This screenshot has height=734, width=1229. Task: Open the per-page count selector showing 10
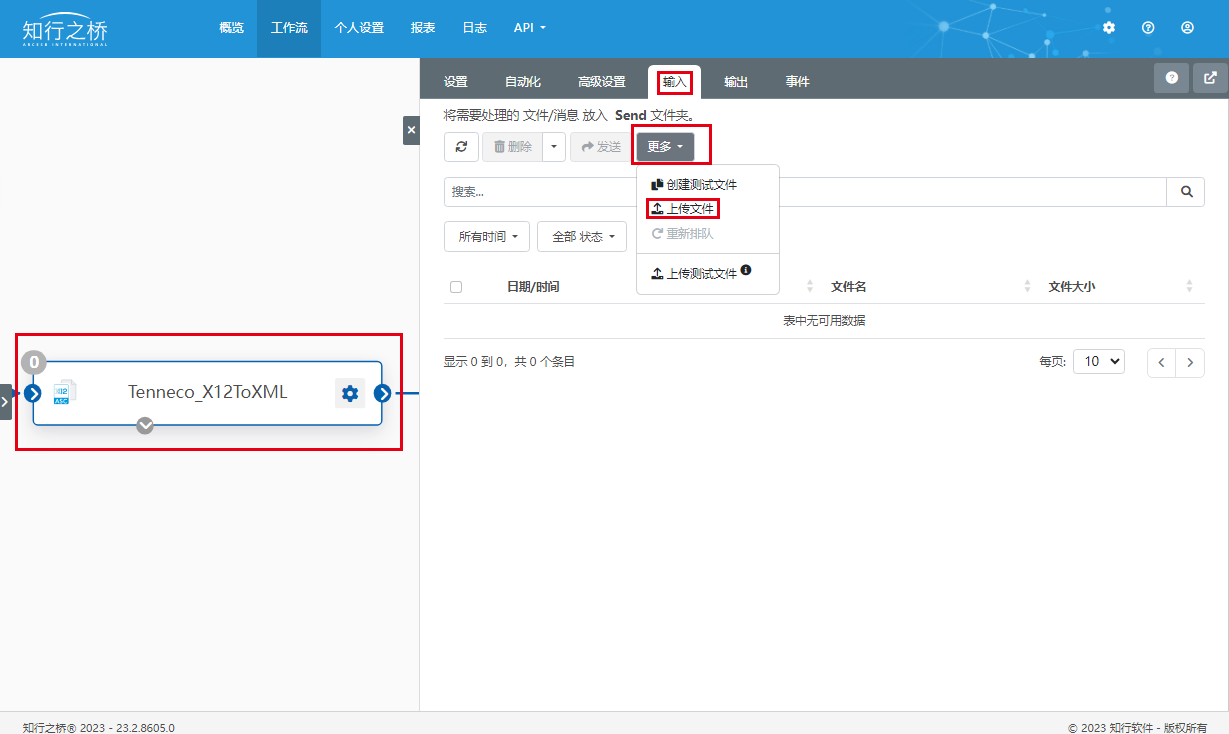pyautogui.click(x=1098, y=362)
